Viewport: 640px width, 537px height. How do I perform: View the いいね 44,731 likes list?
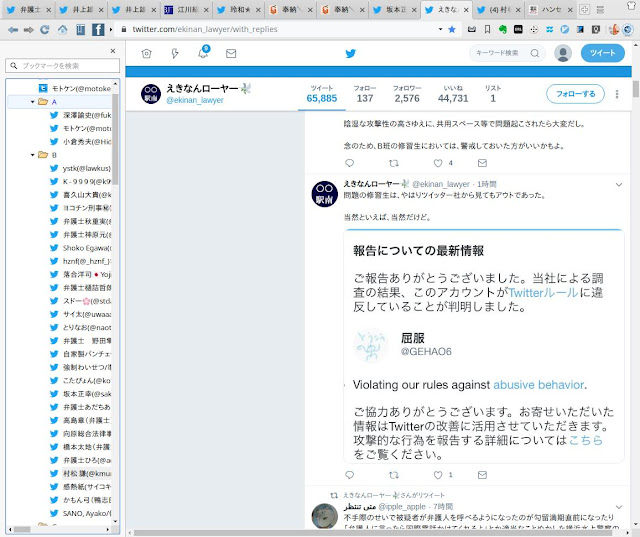tap(453, 94)
